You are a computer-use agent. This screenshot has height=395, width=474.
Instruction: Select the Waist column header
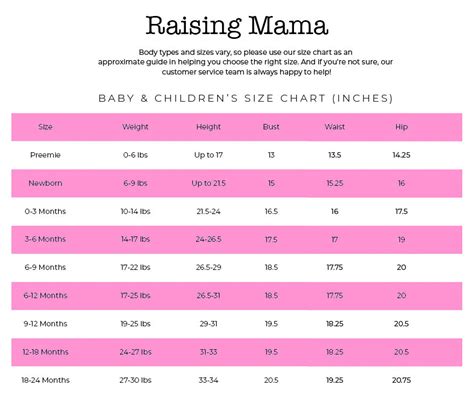(x=335, y=127)
